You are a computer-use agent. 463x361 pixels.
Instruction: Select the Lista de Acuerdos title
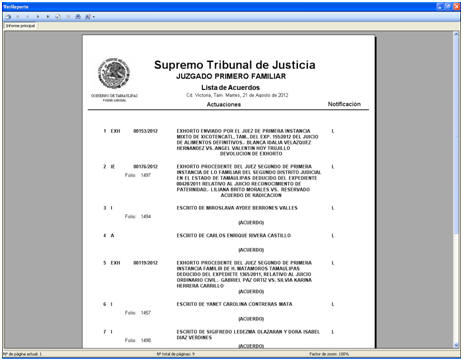230,87
